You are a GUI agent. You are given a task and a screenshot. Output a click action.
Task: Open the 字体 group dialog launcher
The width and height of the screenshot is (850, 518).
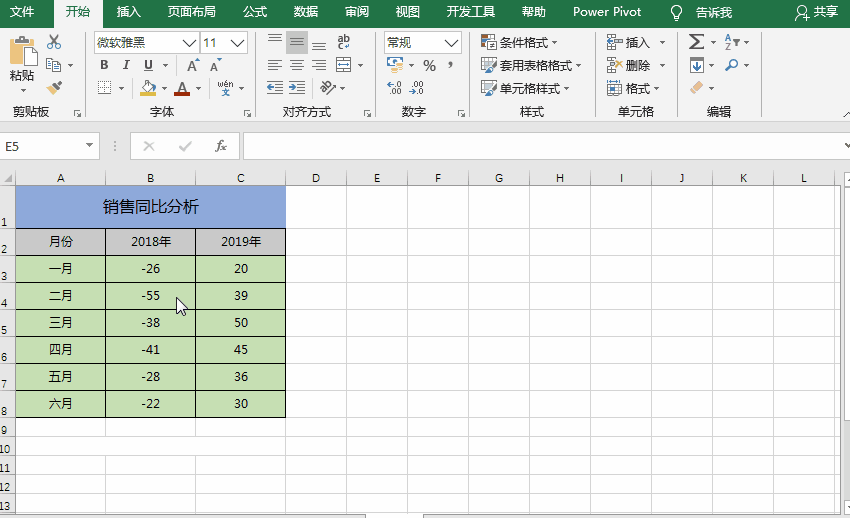(247, 113)
